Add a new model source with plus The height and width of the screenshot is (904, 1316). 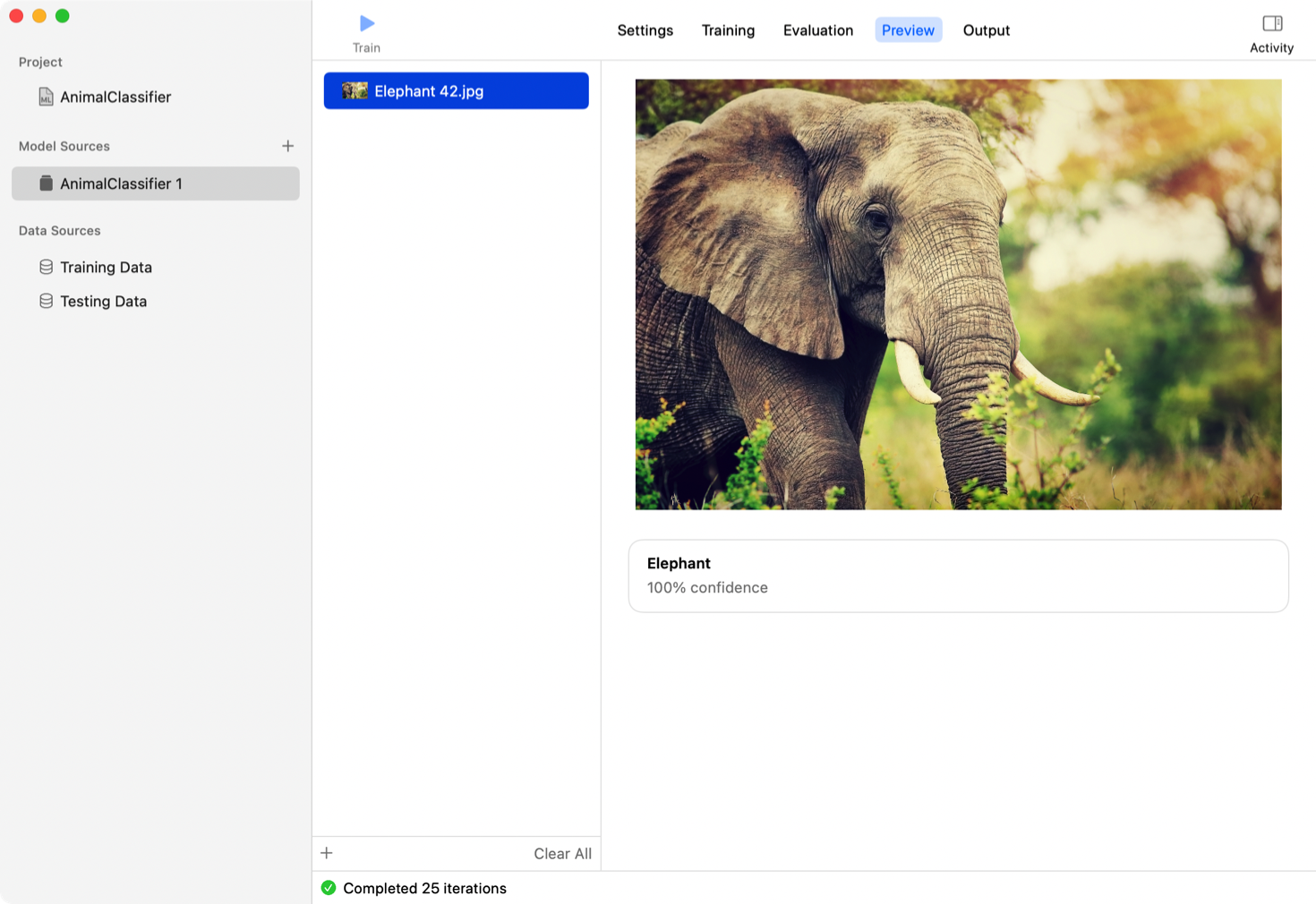tap(287, 146)
